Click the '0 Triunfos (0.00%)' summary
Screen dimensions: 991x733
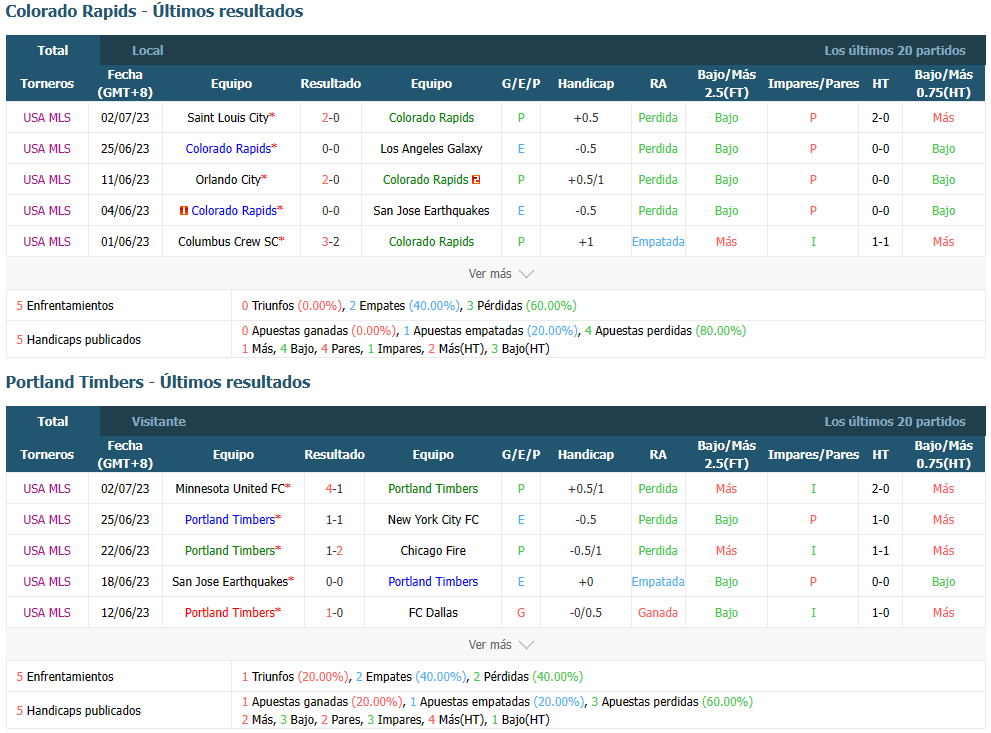pos(292,306)
